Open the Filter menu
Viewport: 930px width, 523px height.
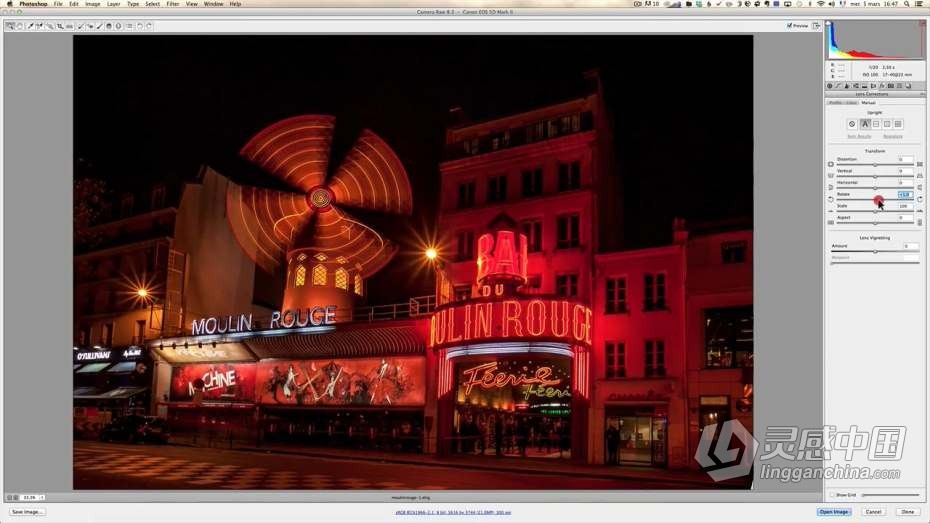tap(173, 4)
